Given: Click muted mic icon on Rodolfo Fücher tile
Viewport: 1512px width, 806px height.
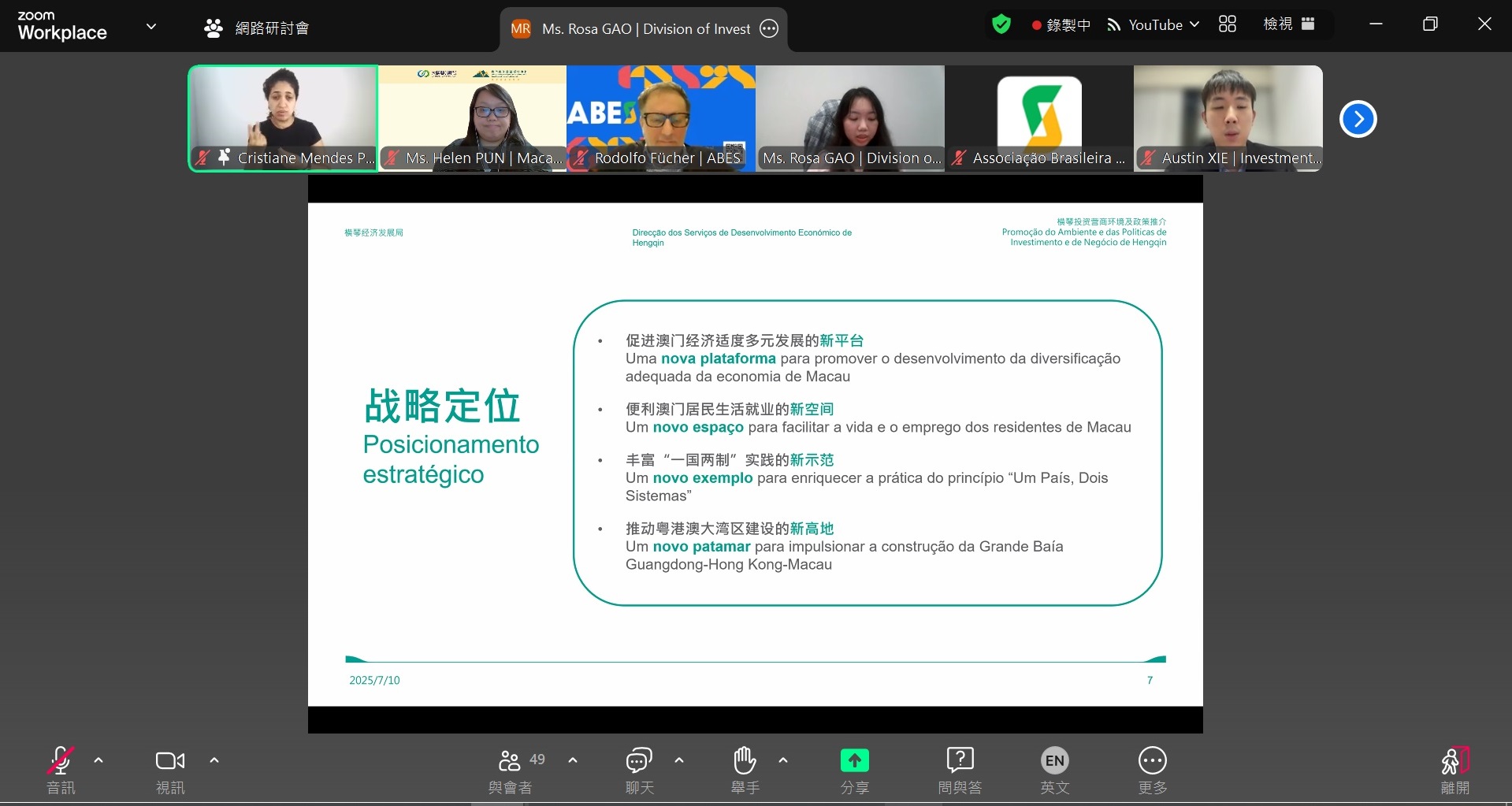Looking at the screenshot, I should point(580,158).
